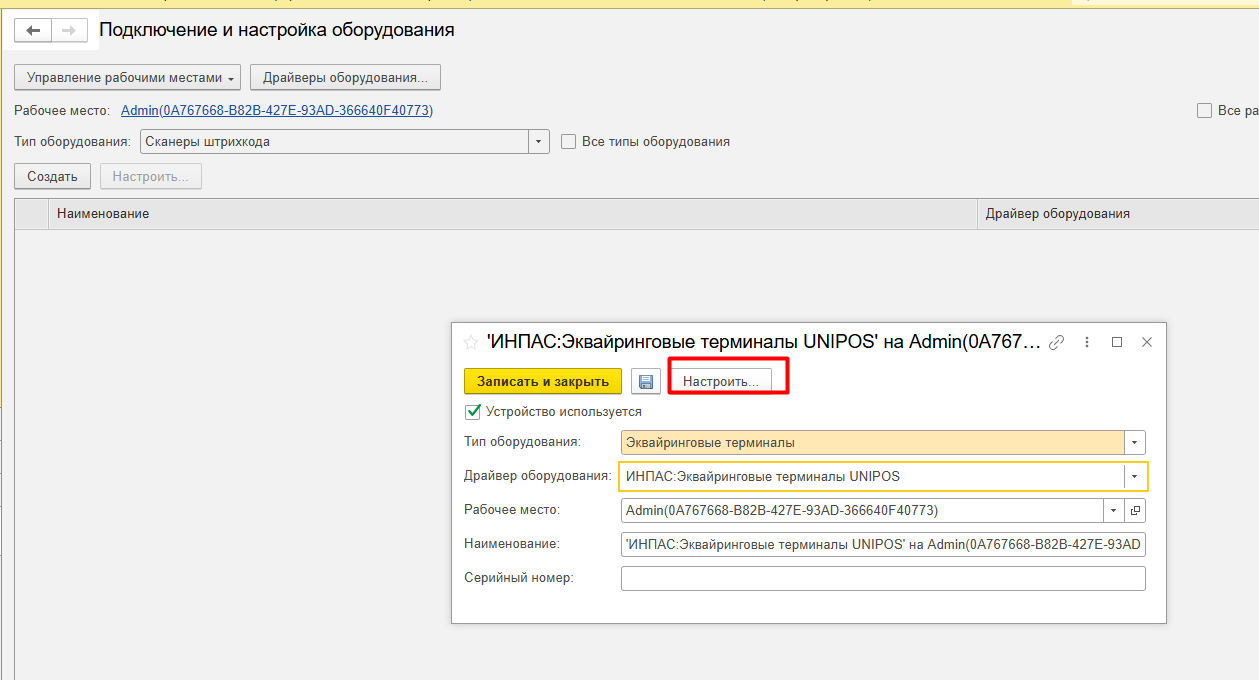1259x680 pixels.
Task: Tick the 'Все ра...' checkbox at right edge
Action: coord(1204,111)
